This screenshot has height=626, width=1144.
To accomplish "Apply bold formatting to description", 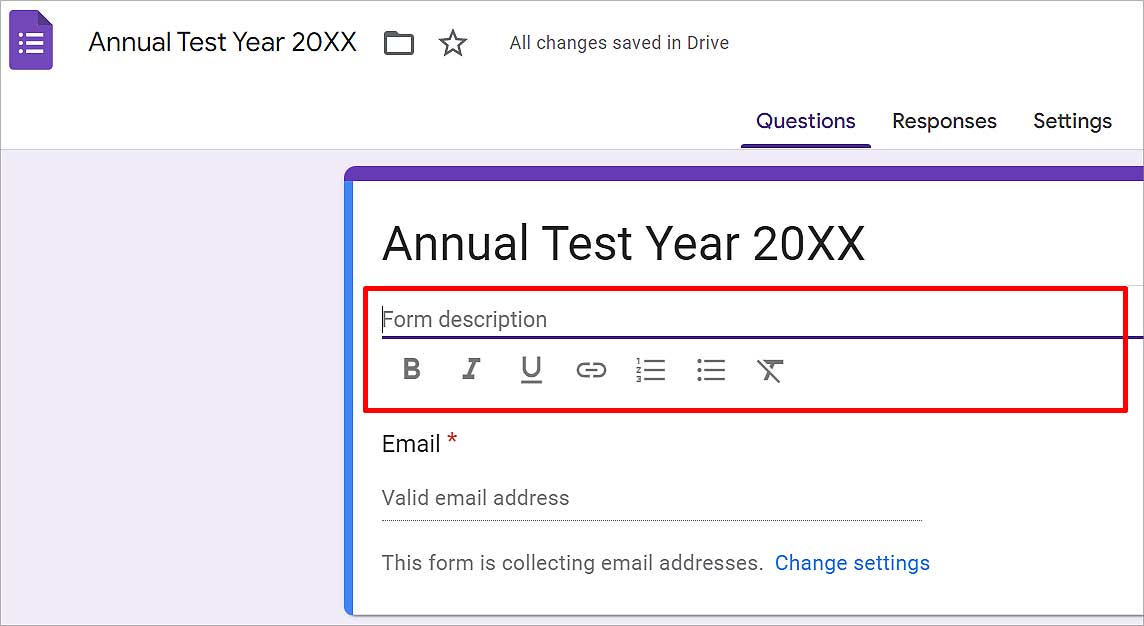I will (411, 369).
